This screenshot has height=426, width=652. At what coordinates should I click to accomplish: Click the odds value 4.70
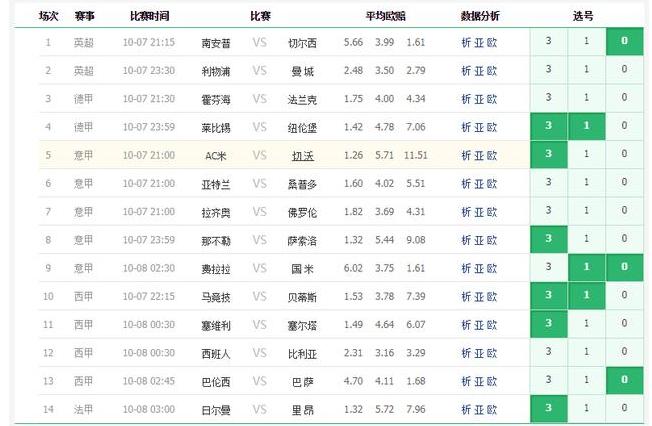[353, 382]
